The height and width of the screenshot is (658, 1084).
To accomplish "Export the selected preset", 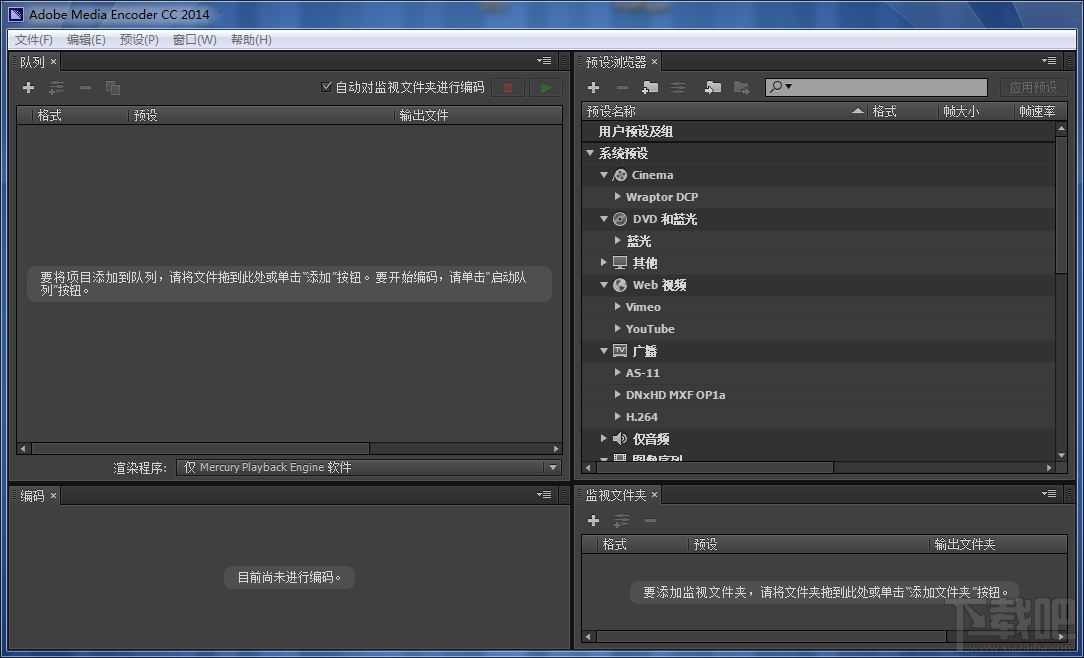I will click(741, 88).
